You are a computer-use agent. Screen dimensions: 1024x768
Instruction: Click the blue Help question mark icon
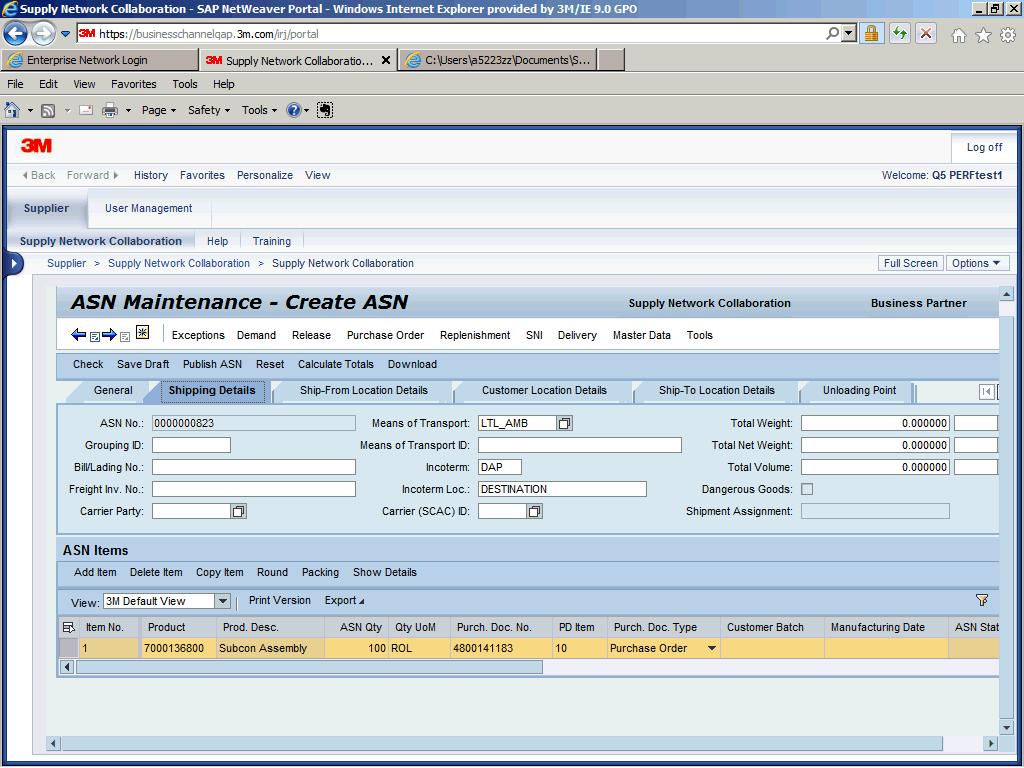click(293, 110)
